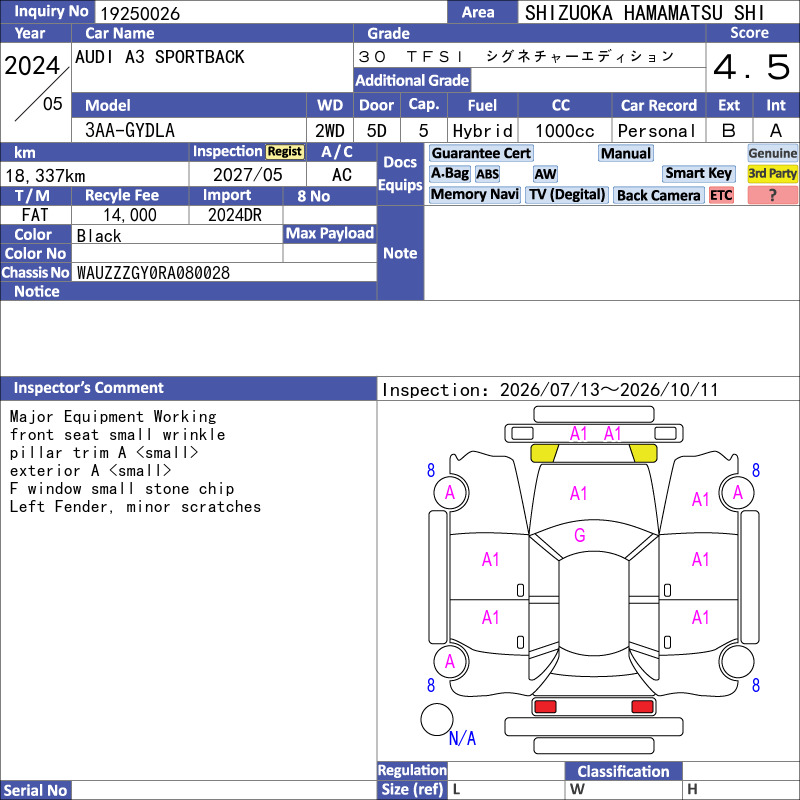Image resolution: width=800 pixels, height=800 pixels.
Task: Click the chassis number WAUZZZGY0RA080028
Action: pos(153,273)
